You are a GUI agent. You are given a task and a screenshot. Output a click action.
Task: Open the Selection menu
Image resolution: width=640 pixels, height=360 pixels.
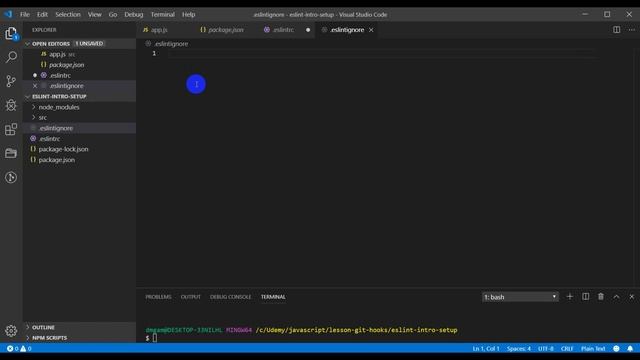pos(68,14)
